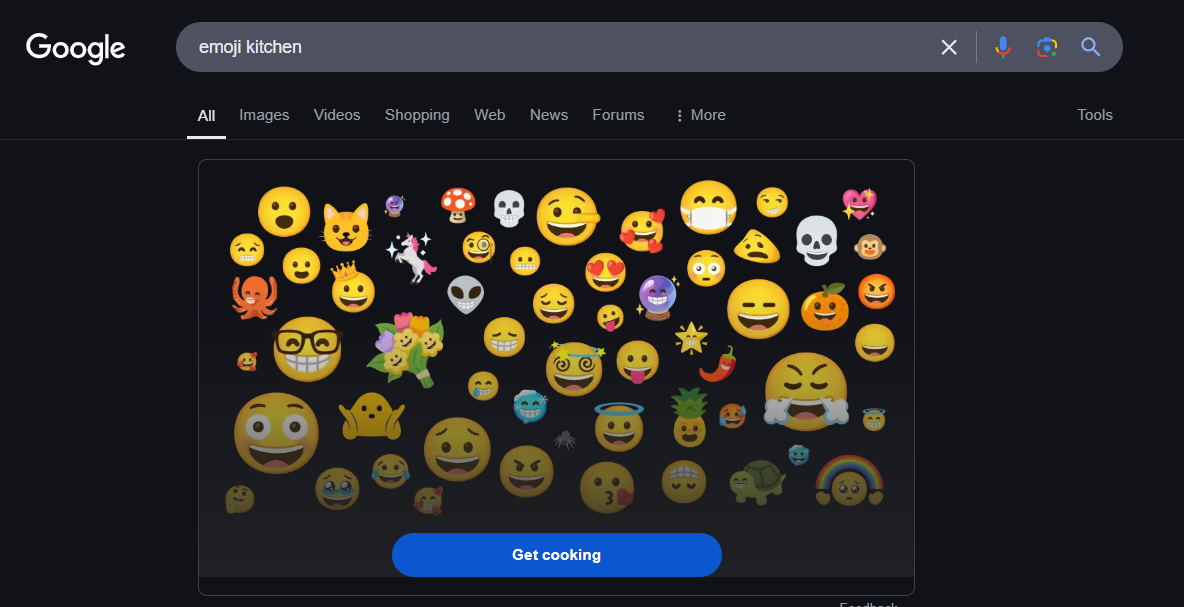
Task: Click the magnifying glass search icon
Action: point(1090,47)
